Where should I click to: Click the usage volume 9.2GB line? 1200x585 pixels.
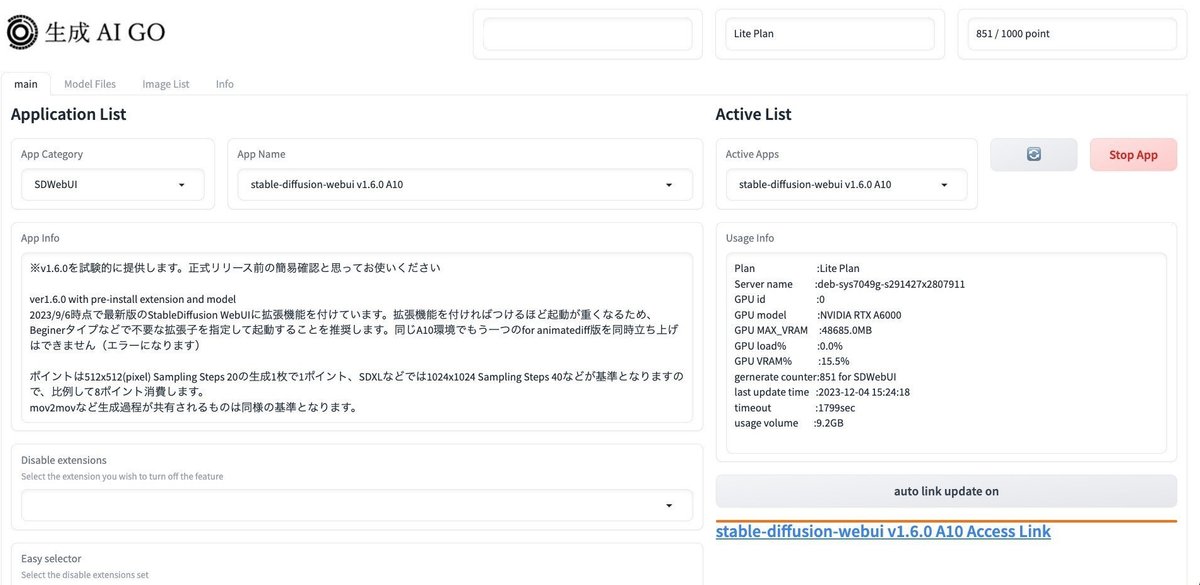click(790, 423)
